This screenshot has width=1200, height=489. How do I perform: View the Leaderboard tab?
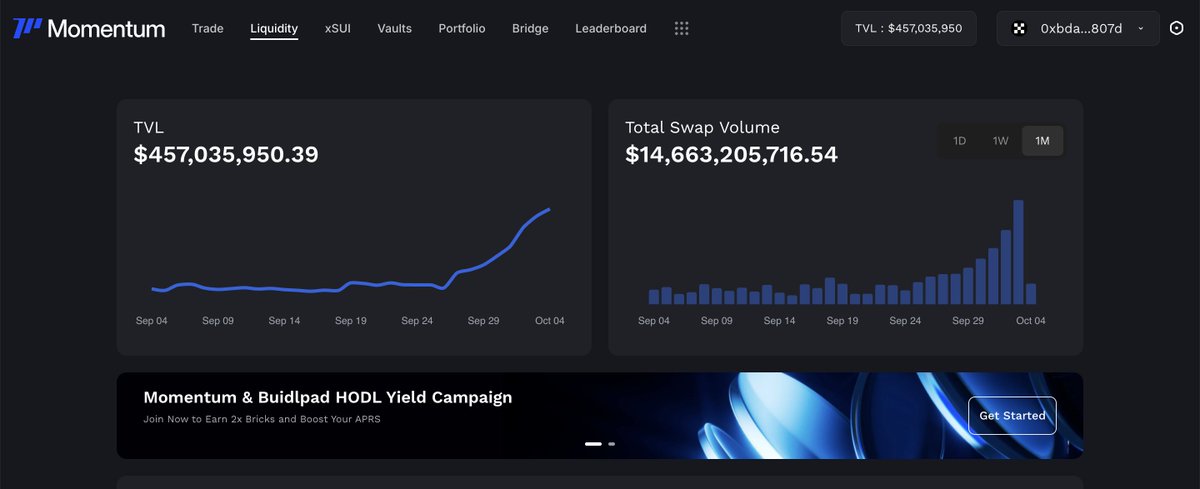point(611,29)
